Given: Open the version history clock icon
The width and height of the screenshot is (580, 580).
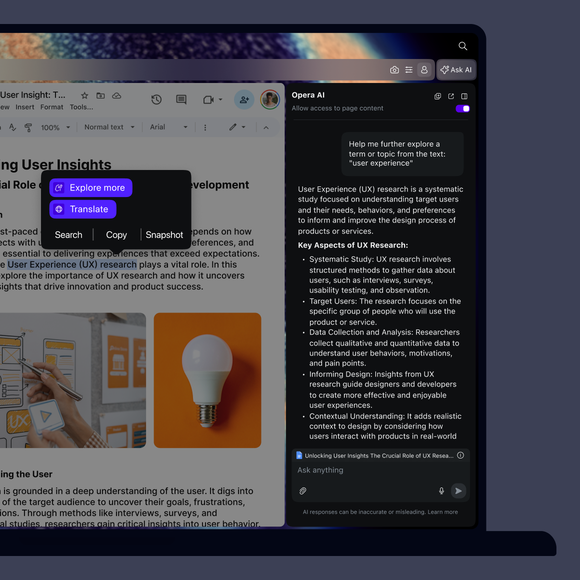Looking at the screenshot, I should (x=156, y=99).
